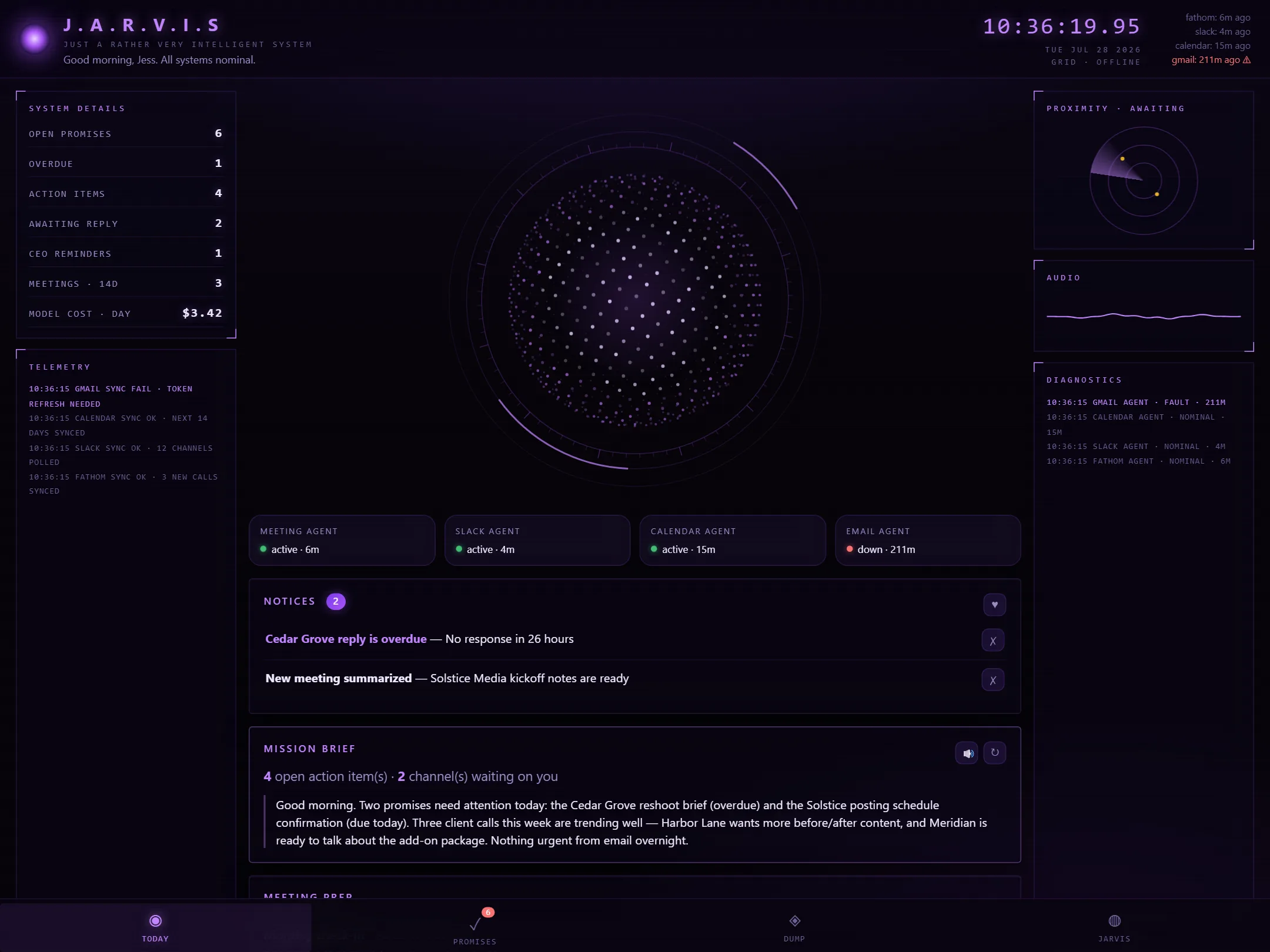
Task: Refresh the Mission Brief
Action: (x=995, y=753)
